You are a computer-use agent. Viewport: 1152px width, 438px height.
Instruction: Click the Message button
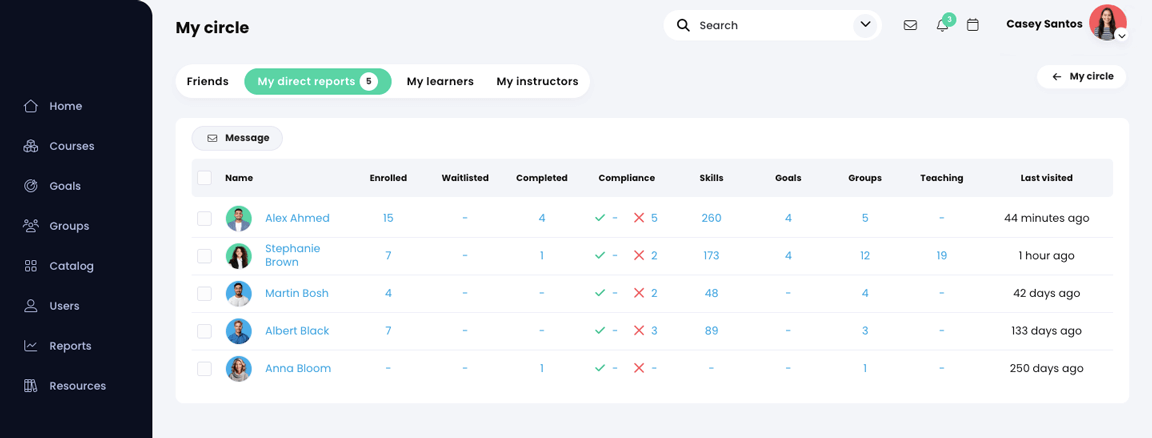237,138
